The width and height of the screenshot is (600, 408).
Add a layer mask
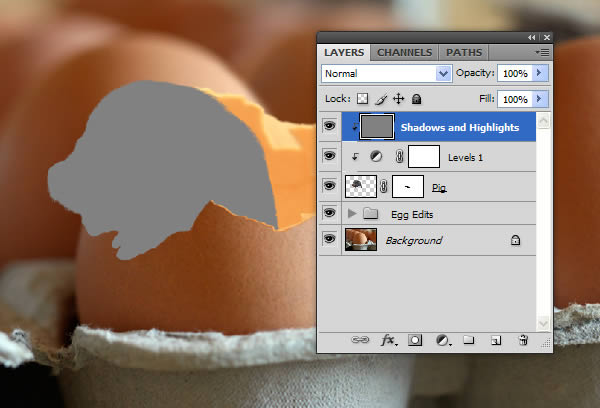click(415, 340)
